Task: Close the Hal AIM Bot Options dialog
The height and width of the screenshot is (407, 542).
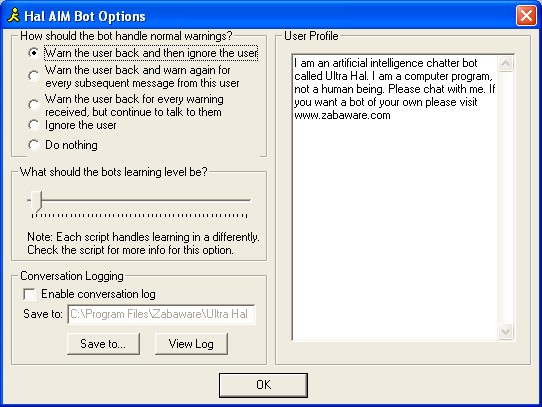Action: coord(526,16)
